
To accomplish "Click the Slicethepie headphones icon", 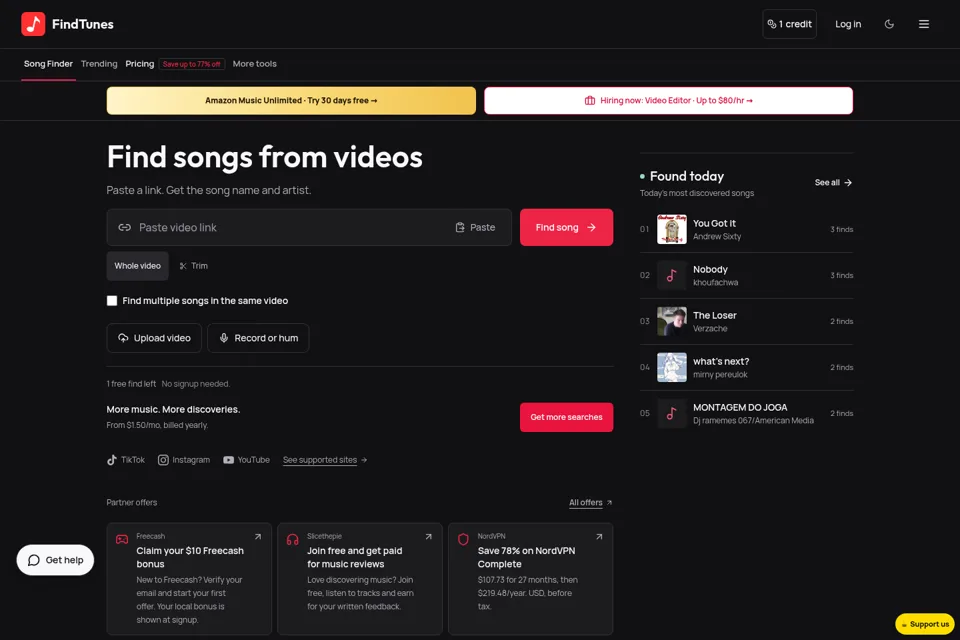I will coord(293,540).
